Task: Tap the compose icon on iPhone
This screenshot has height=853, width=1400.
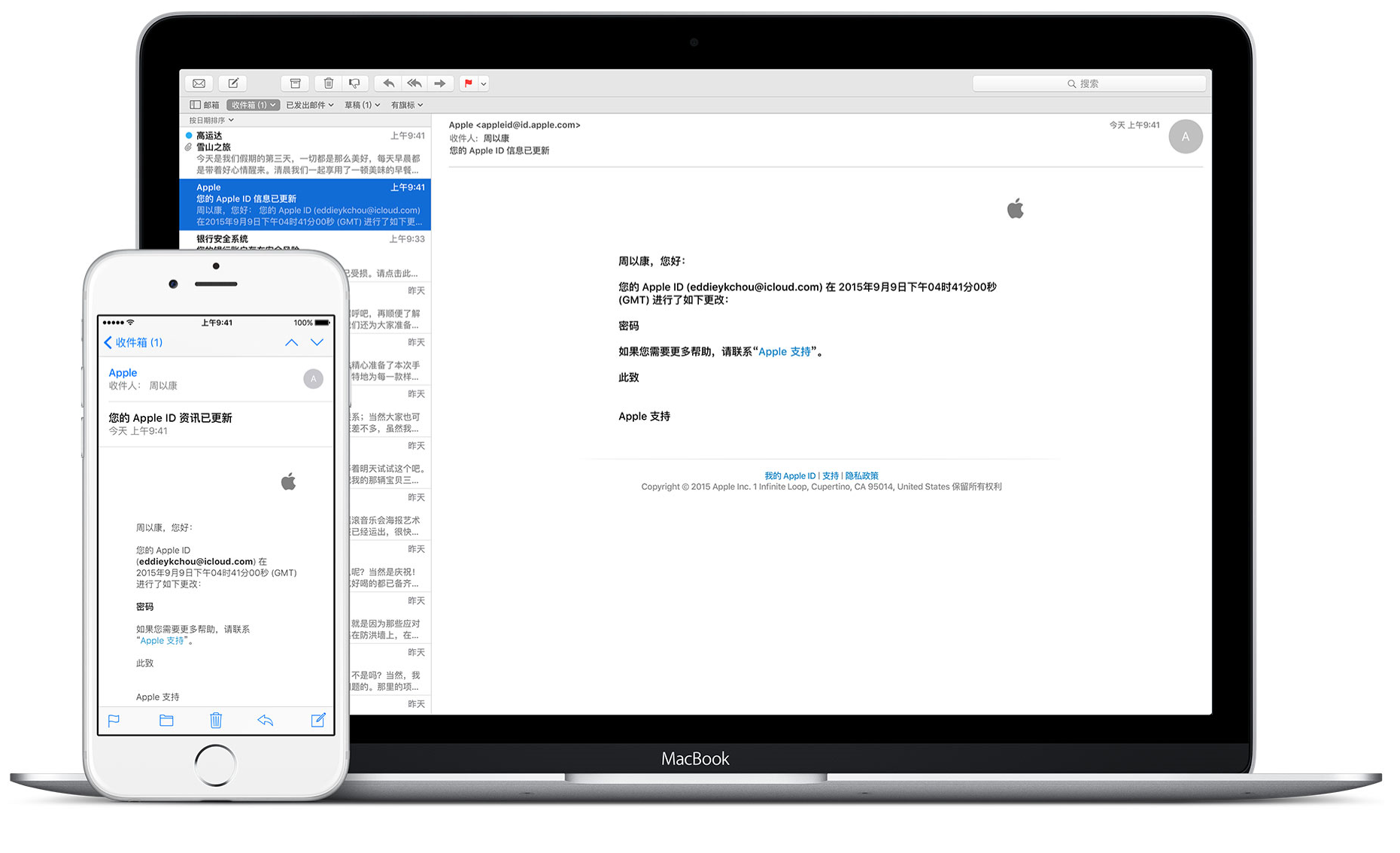Action: coord(318,721)
